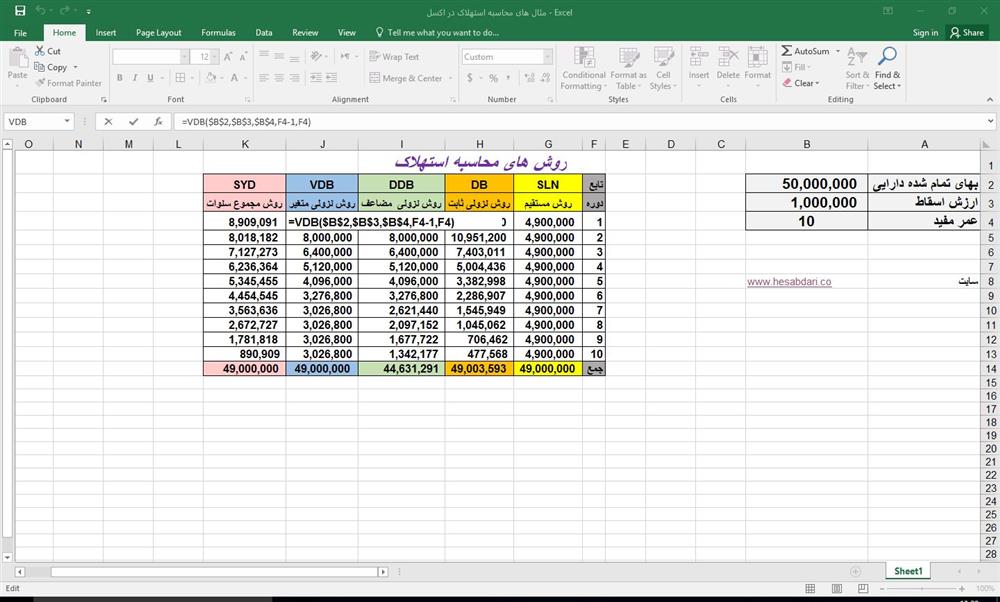Viewport: 1000px width, 602px height.
Task: Expand the Name Box dropdown showing VDB
Action: click(x=68, y=121)
